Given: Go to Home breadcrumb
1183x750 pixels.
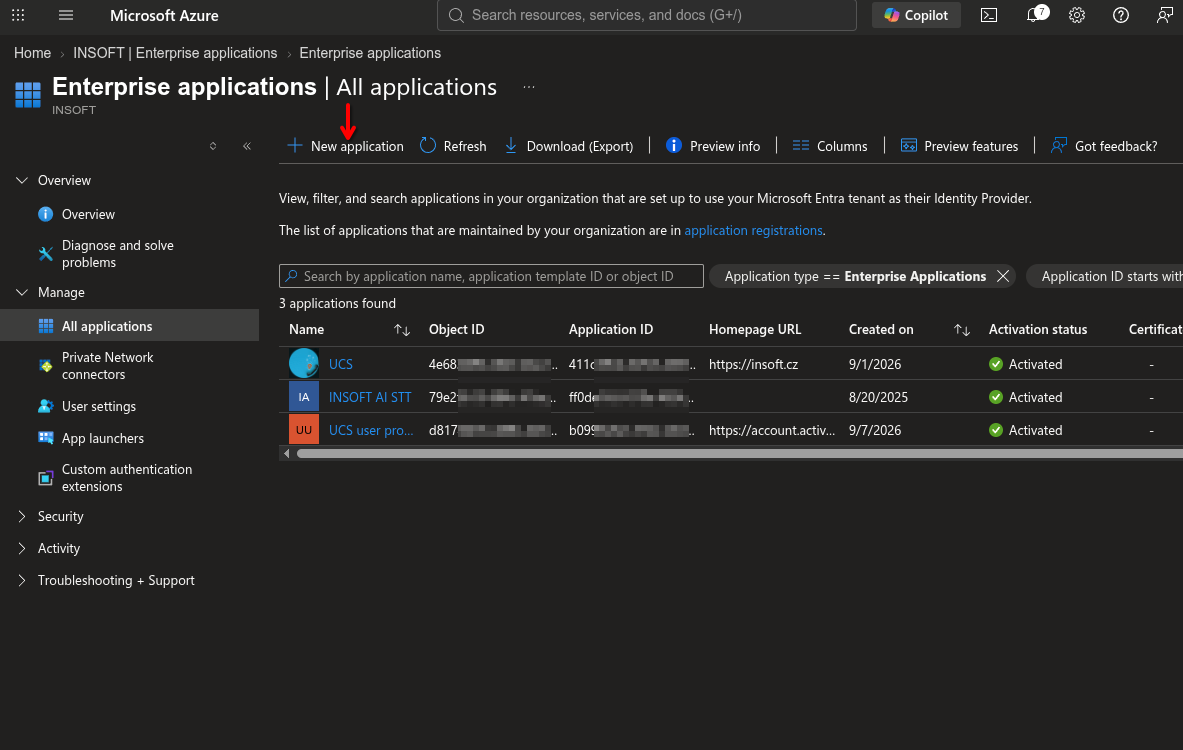Looking at the screenshot, I should click(x=32, y=53).
